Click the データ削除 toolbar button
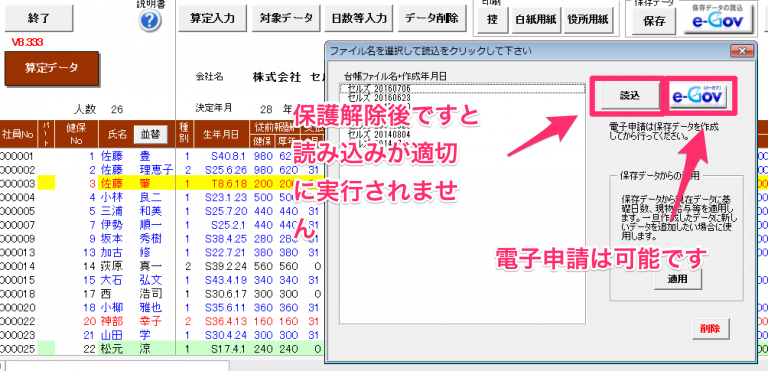This screenshot has width=768, height=371. click(x=432, y=19)
